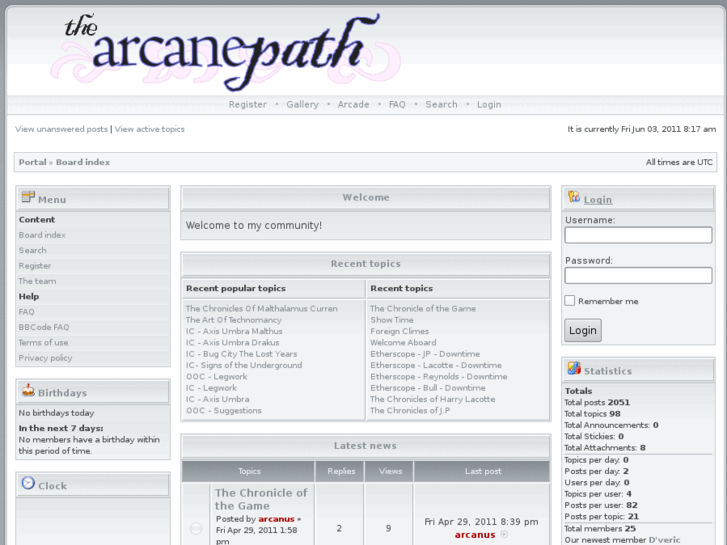Image resolution: width=727 pixels, height=545 pixels.
Task: Open Search in Menu panel
Action: pyautogui.click(x=32, y=250)
